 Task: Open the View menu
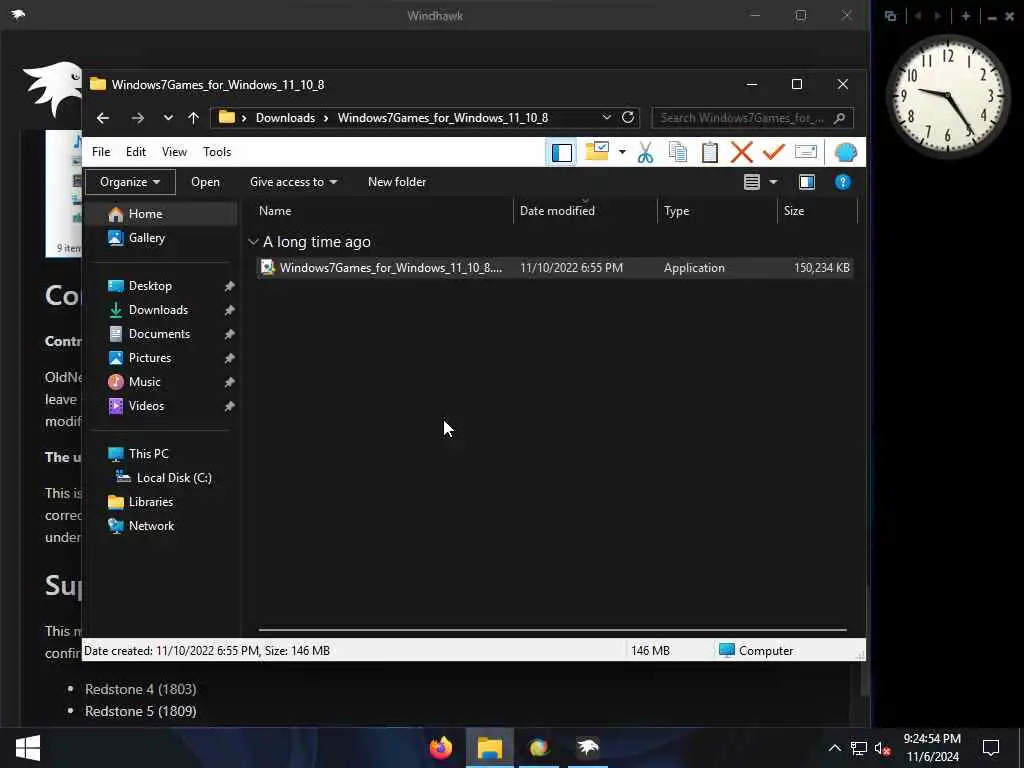[x=174, y=152]
